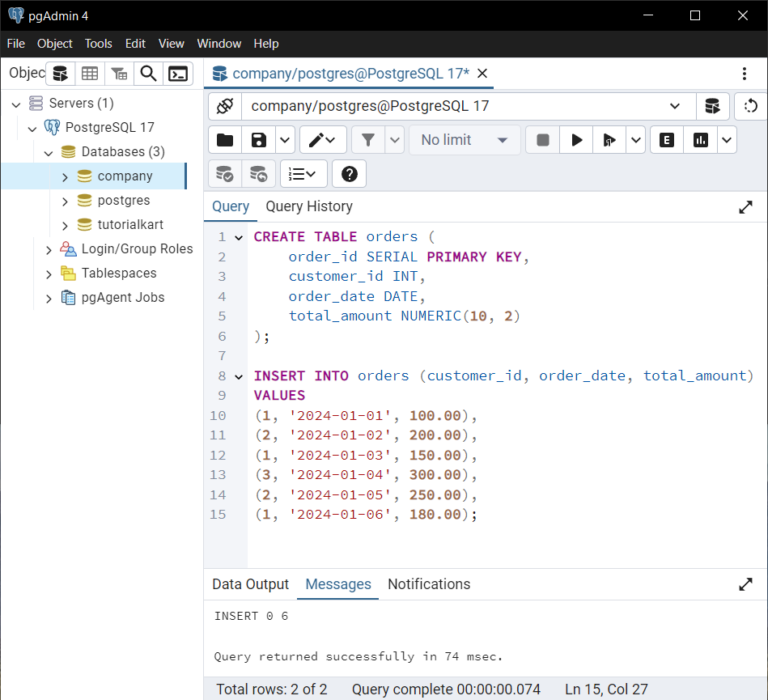Viewport: 768px width, 700px height.
Task: Click the View Data table icon
Action: click(90, 73)
